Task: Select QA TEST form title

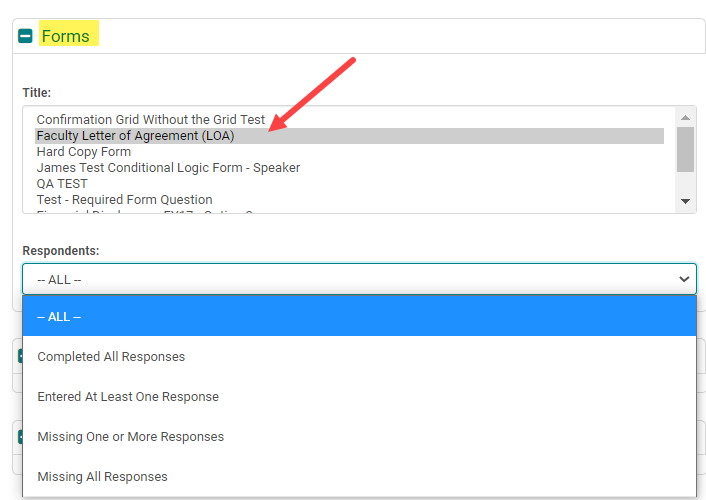Action: point(62,184)
